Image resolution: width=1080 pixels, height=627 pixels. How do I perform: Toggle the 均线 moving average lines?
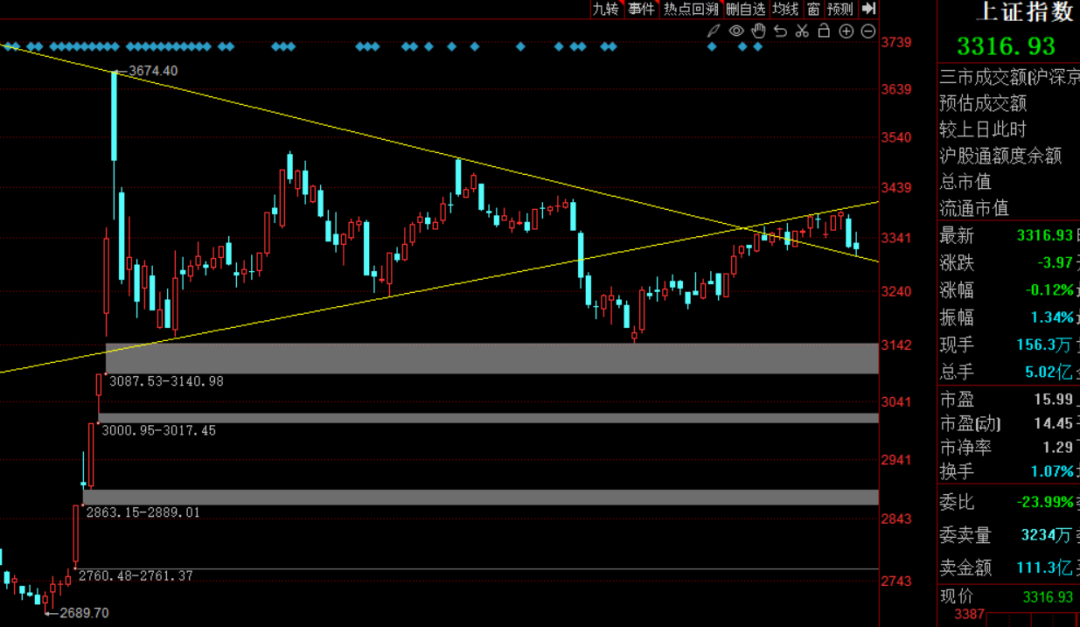tap(786, 9)
